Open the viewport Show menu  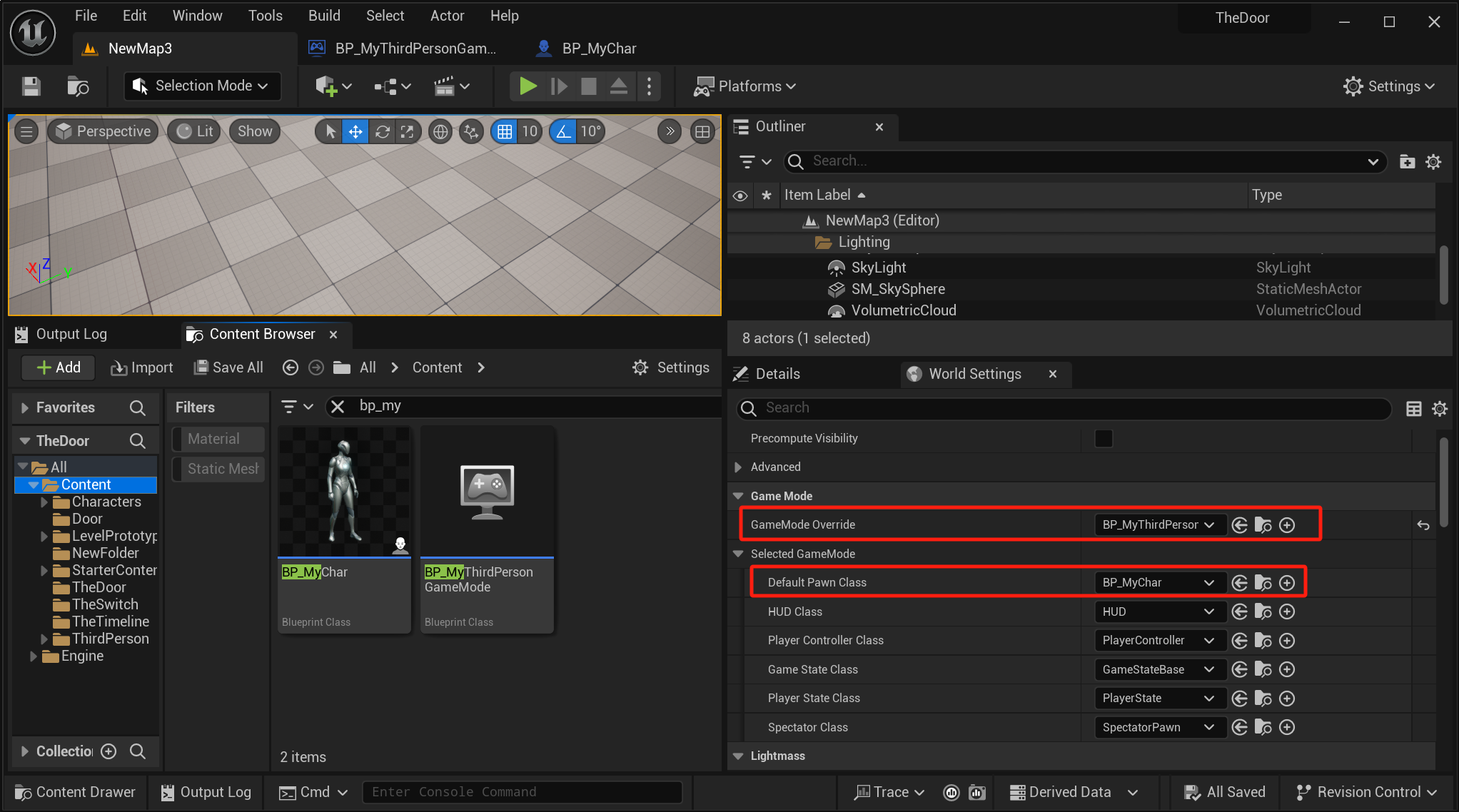pyautogui.click(x=255, y=131)
